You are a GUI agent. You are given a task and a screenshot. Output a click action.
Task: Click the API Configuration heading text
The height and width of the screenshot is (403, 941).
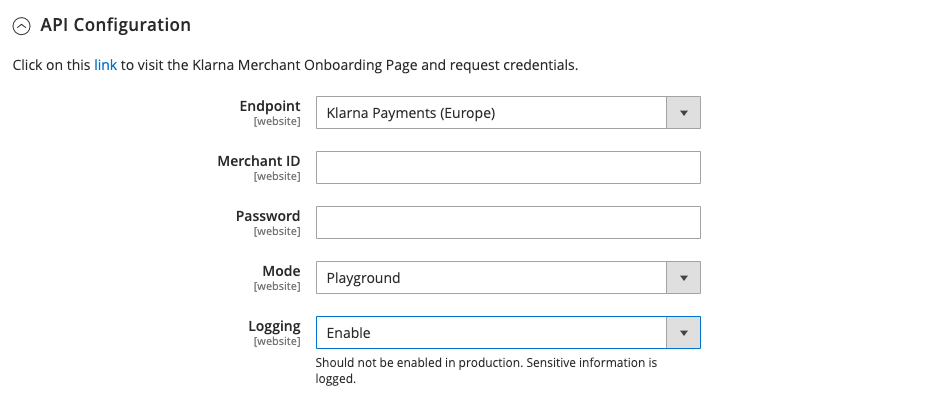pyautogui.click(x=115, y=25)
